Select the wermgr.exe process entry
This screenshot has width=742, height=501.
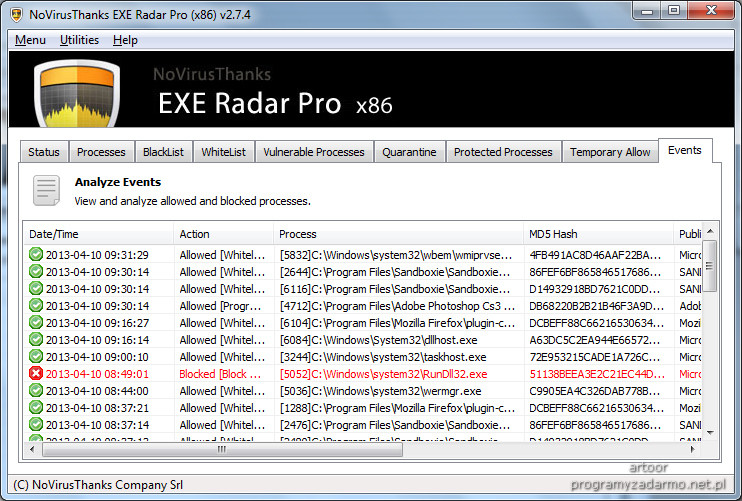380,391
